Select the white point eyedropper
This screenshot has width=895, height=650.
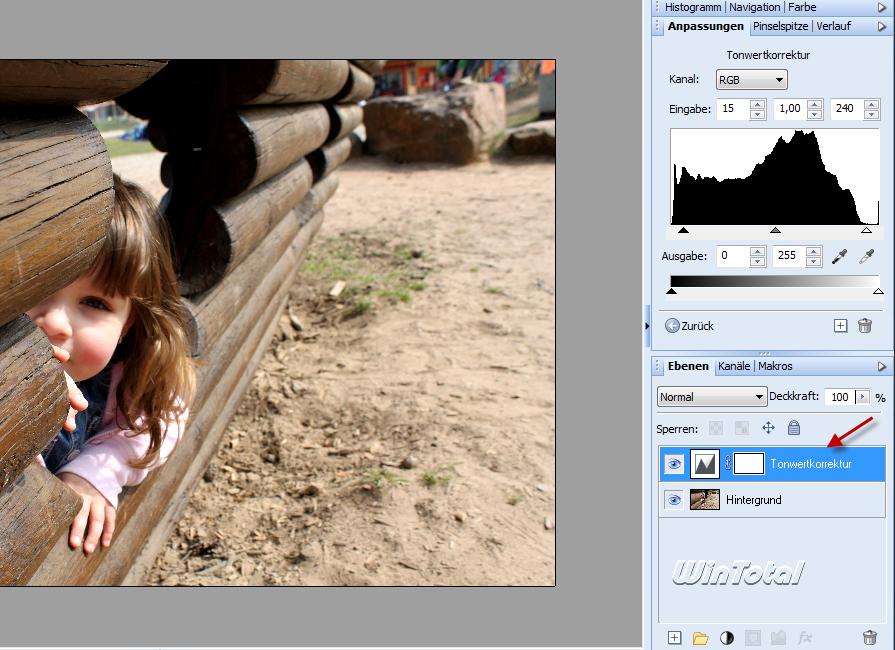[866, 256]
